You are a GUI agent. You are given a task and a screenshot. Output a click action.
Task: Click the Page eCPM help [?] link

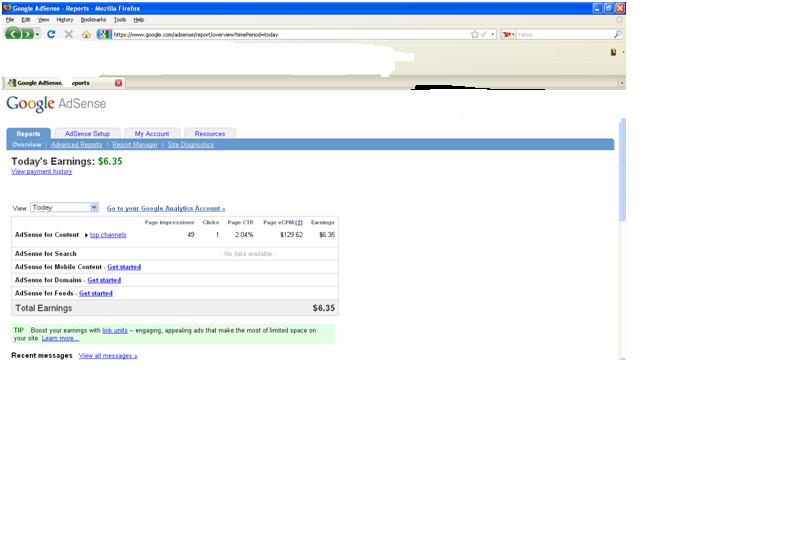[x=298, y=223]
